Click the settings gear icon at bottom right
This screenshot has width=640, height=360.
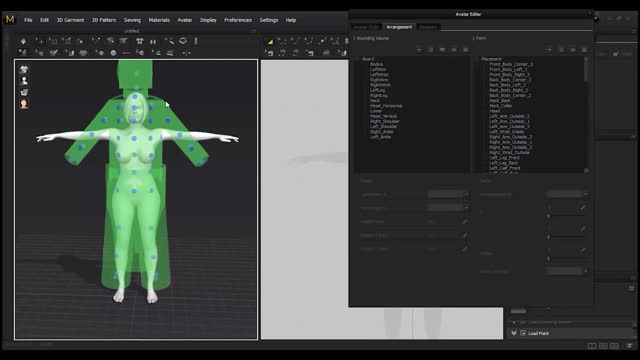630,346
